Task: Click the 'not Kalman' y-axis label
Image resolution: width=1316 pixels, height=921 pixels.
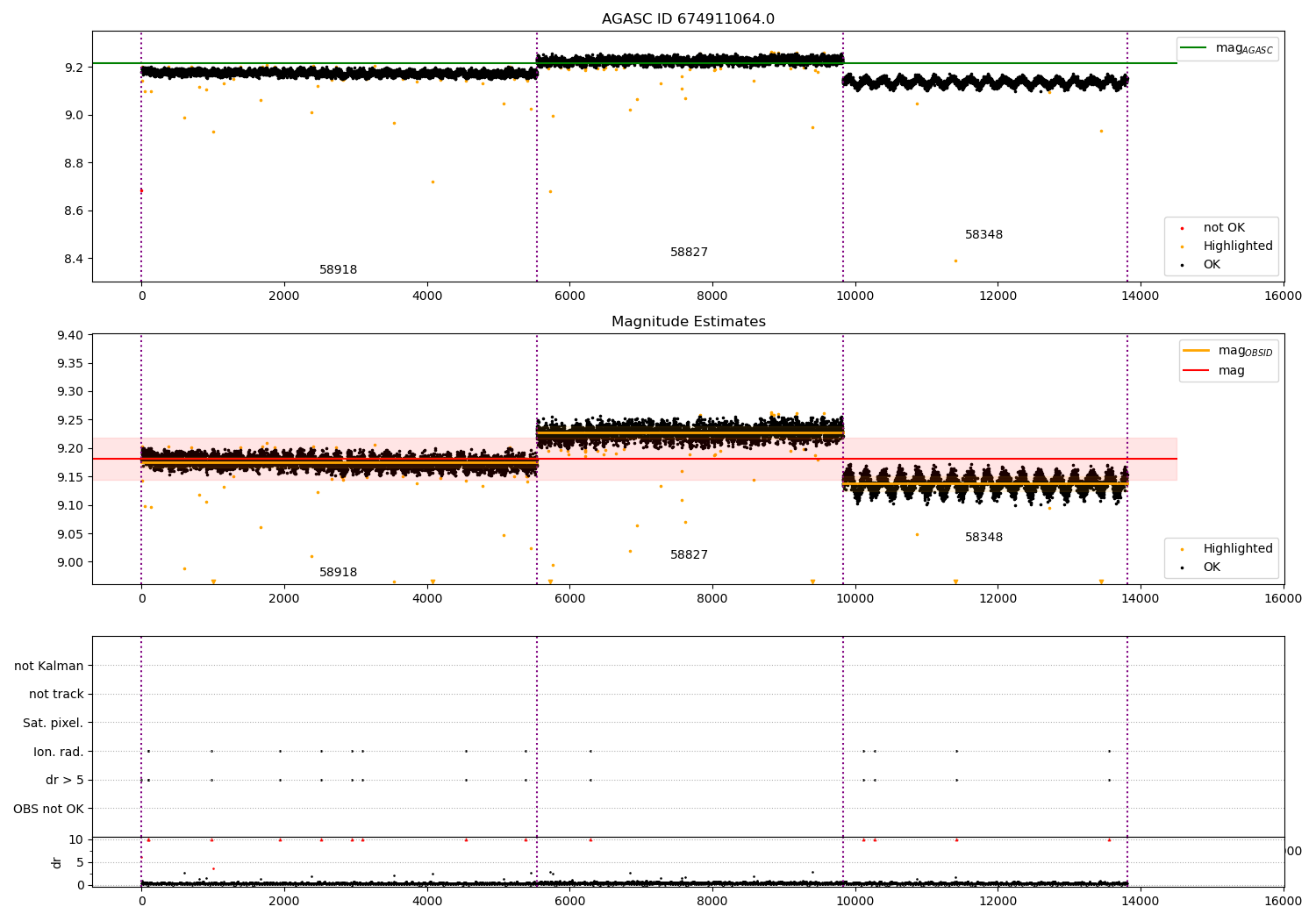Action: click(x=49, y=667)
